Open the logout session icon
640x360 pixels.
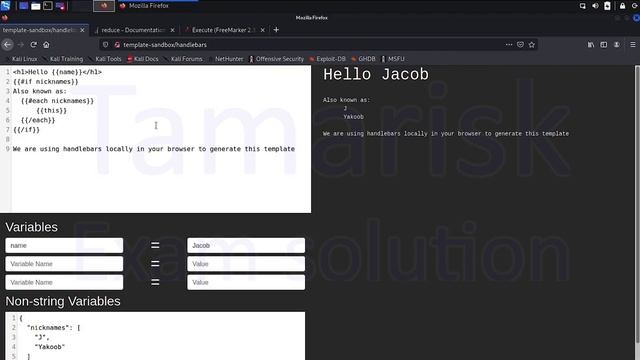pyautogui.click(x=635, y=6)
